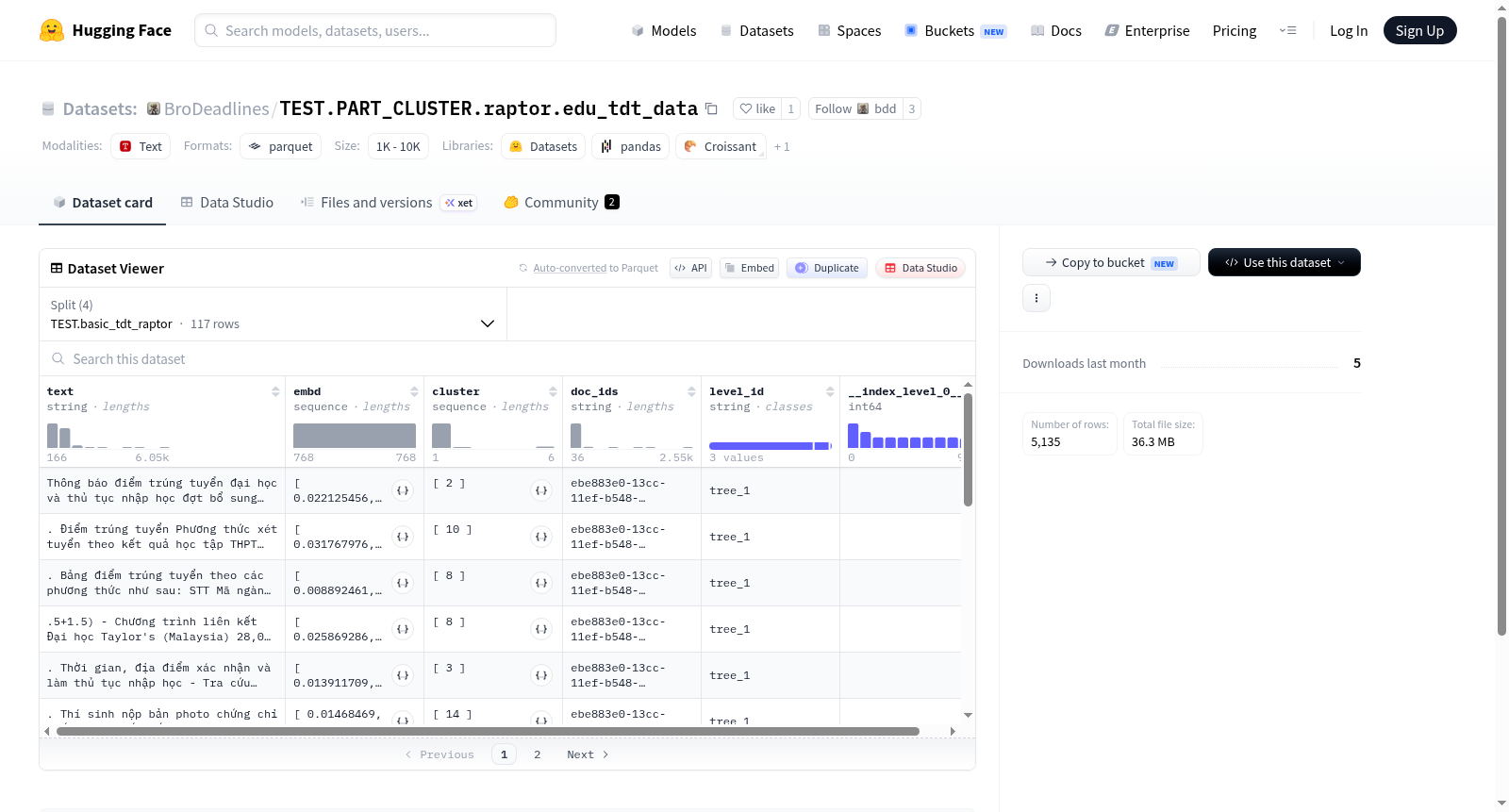Click Log In
The height and width of the screenshot is (812, 1509).
[1349, 30]
